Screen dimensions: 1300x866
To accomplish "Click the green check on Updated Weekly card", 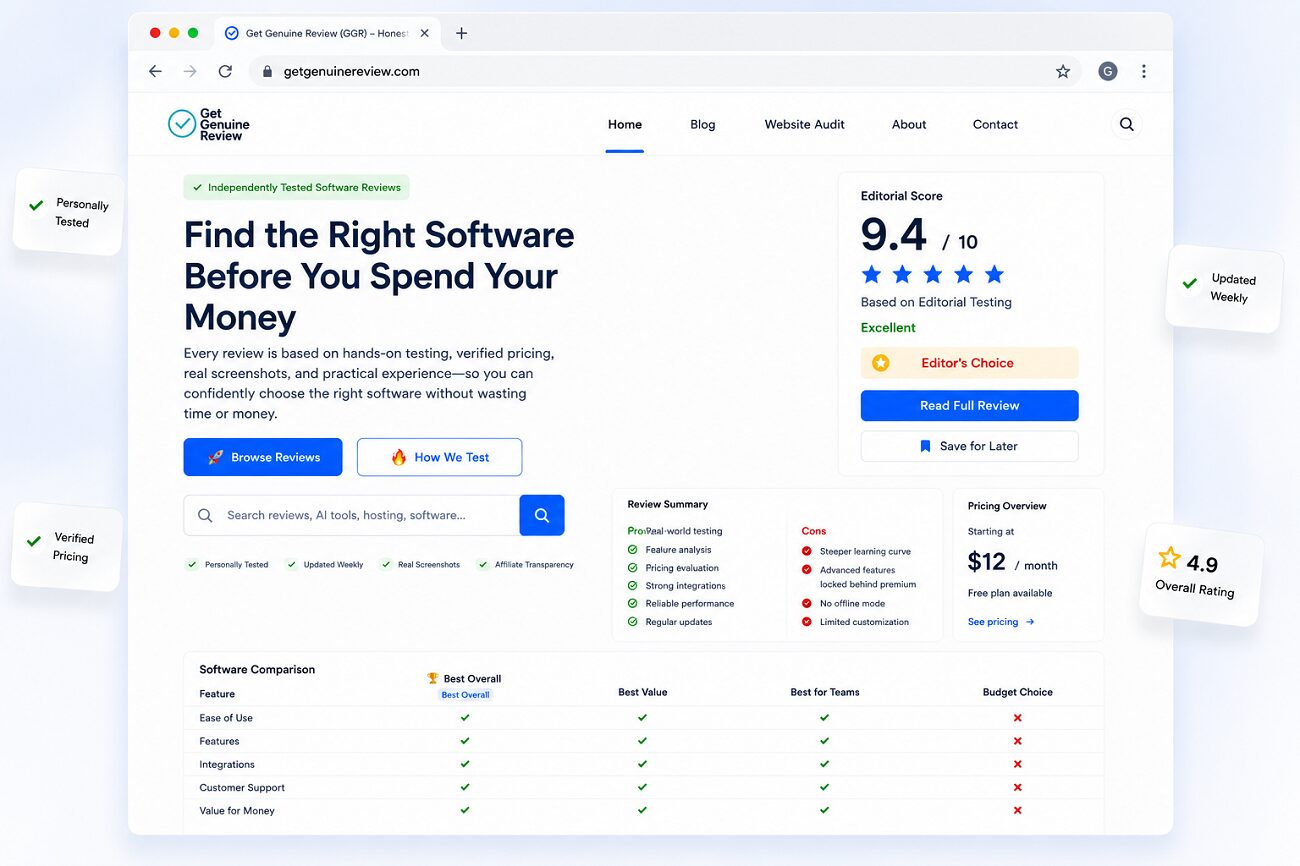I will point(1190,283).
